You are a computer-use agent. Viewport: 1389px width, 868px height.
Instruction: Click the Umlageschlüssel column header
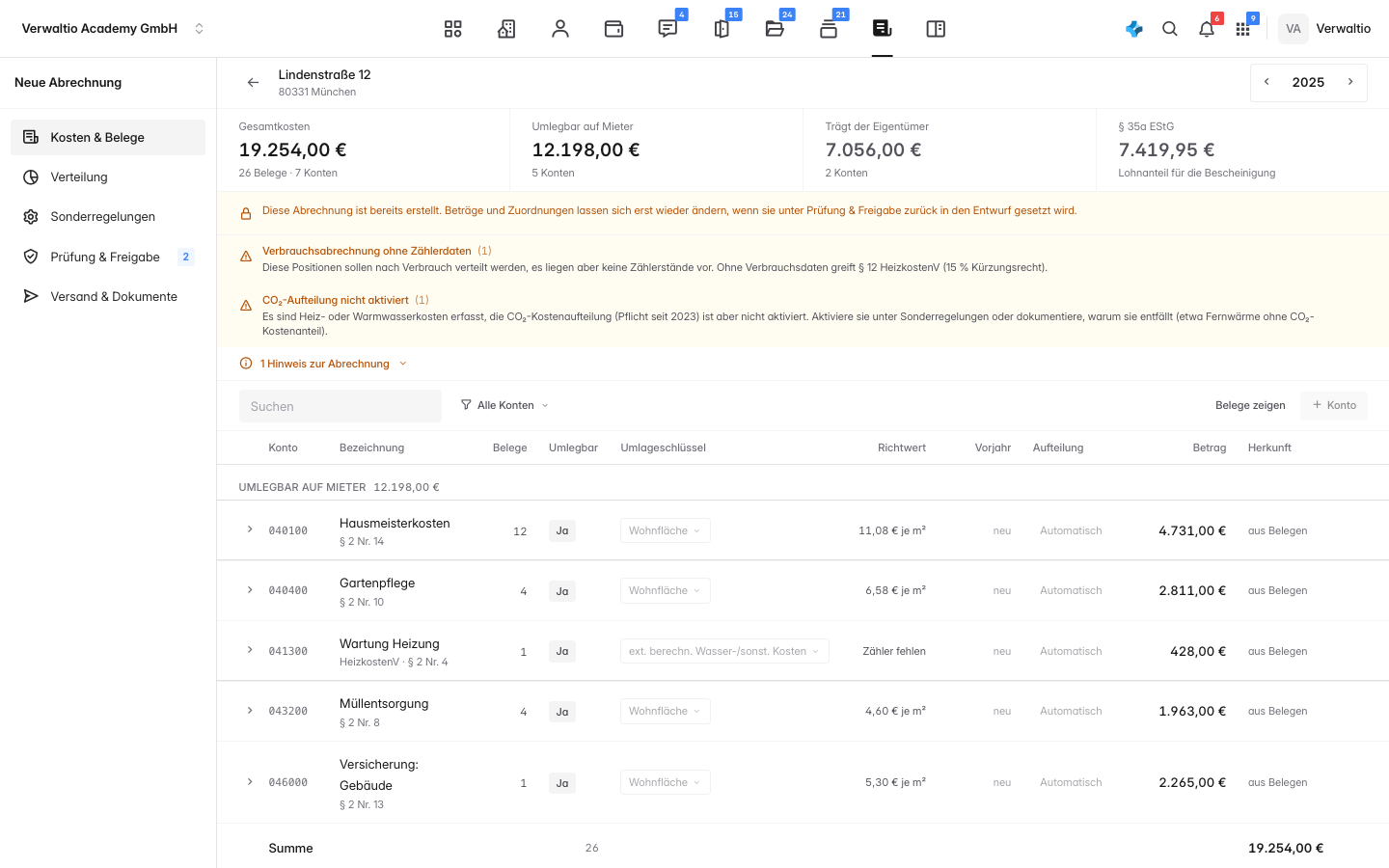point(664,448)
